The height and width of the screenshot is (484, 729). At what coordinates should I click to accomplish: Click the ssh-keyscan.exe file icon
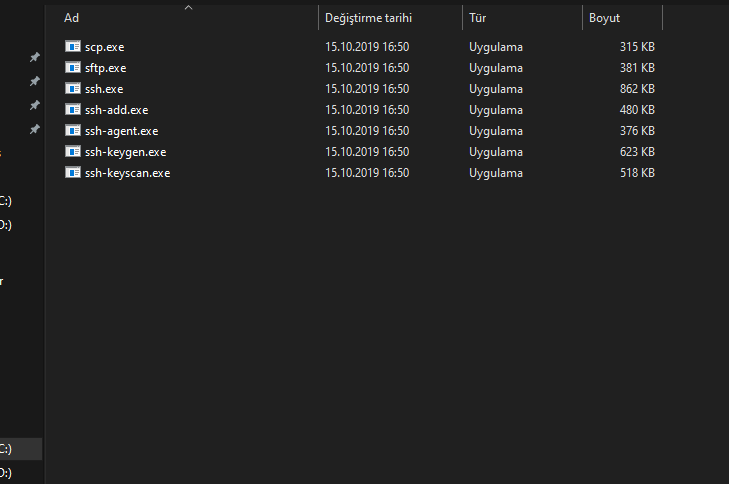click(72, 172)
